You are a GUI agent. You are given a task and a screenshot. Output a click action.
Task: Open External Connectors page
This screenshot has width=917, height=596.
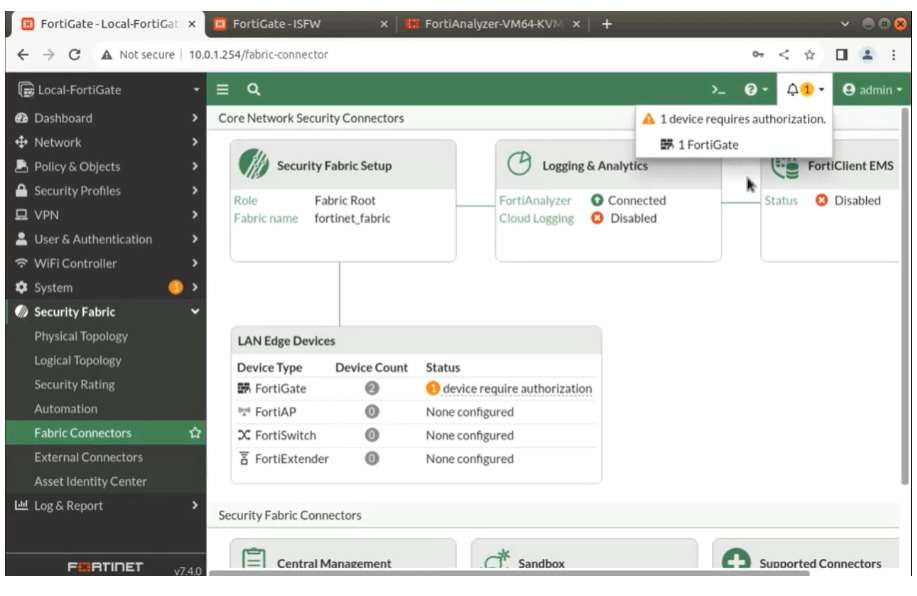[x=88, y=457]
